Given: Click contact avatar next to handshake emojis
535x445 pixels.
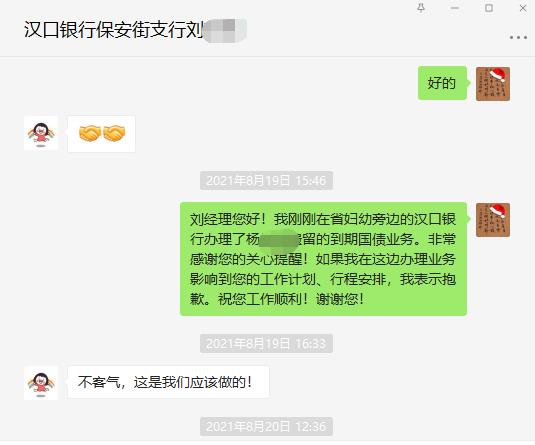Looking at the screenshot, I should 41,133.
